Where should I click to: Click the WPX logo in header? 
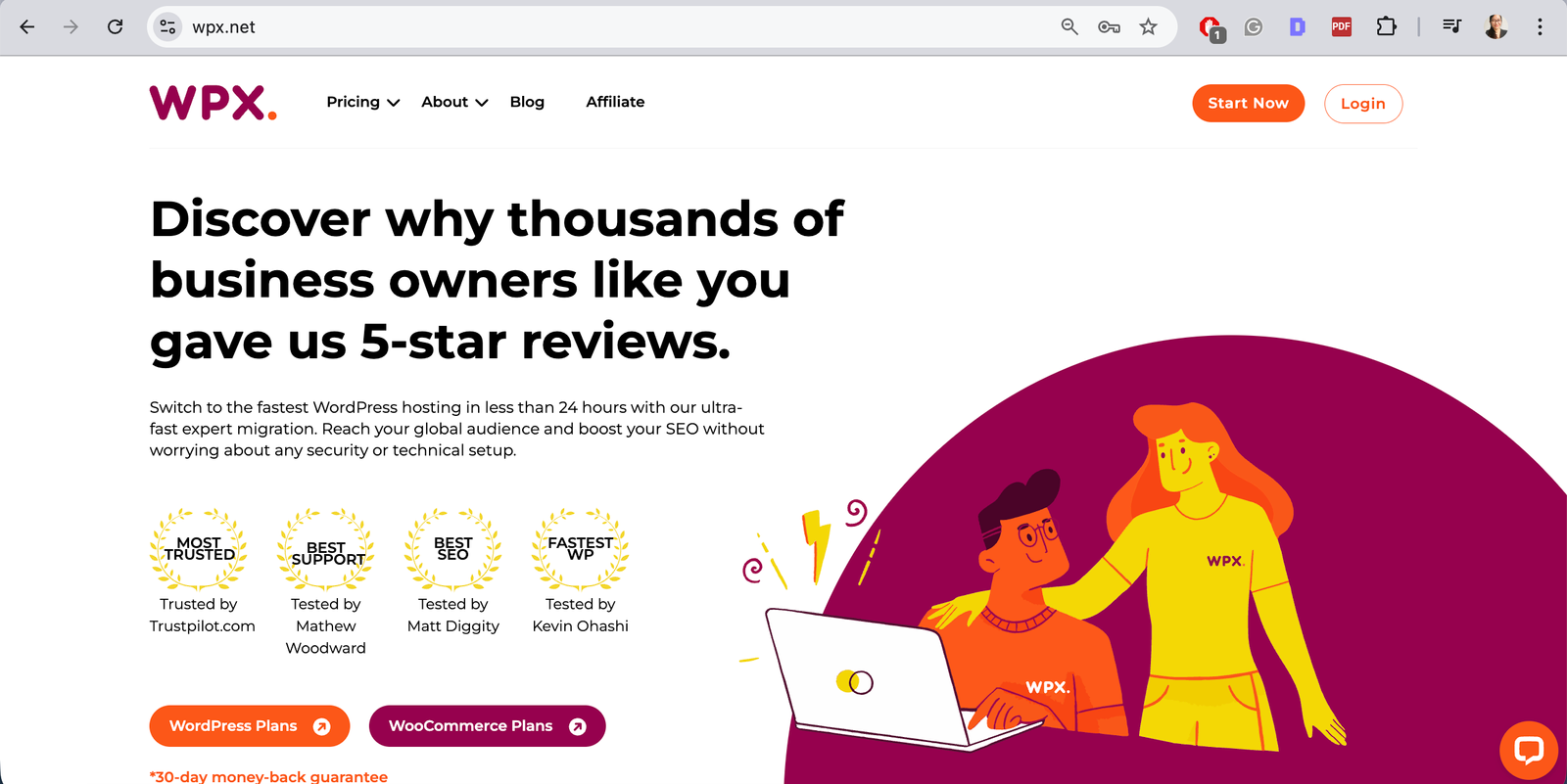(213, 102)
